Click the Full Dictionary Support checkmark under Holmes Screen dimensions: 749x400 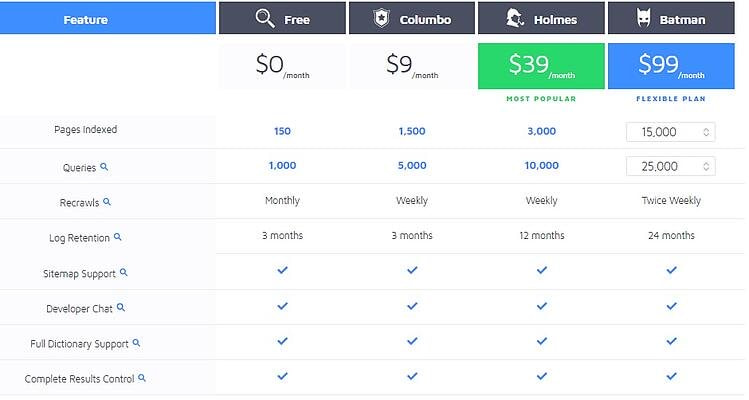coord(542,341)
